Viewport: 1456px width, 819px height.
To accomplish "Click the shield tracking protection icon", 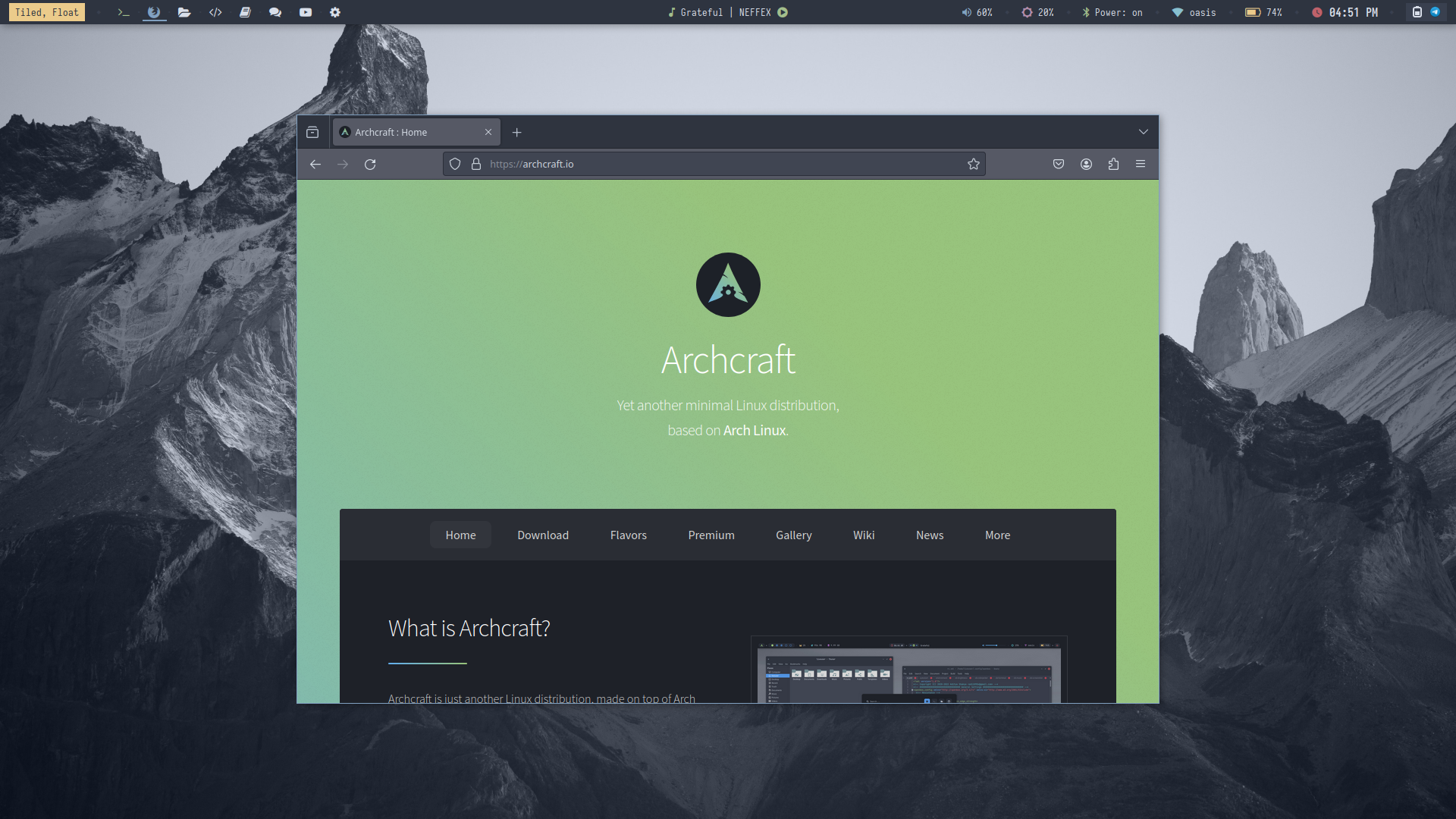I will point(455,164).
